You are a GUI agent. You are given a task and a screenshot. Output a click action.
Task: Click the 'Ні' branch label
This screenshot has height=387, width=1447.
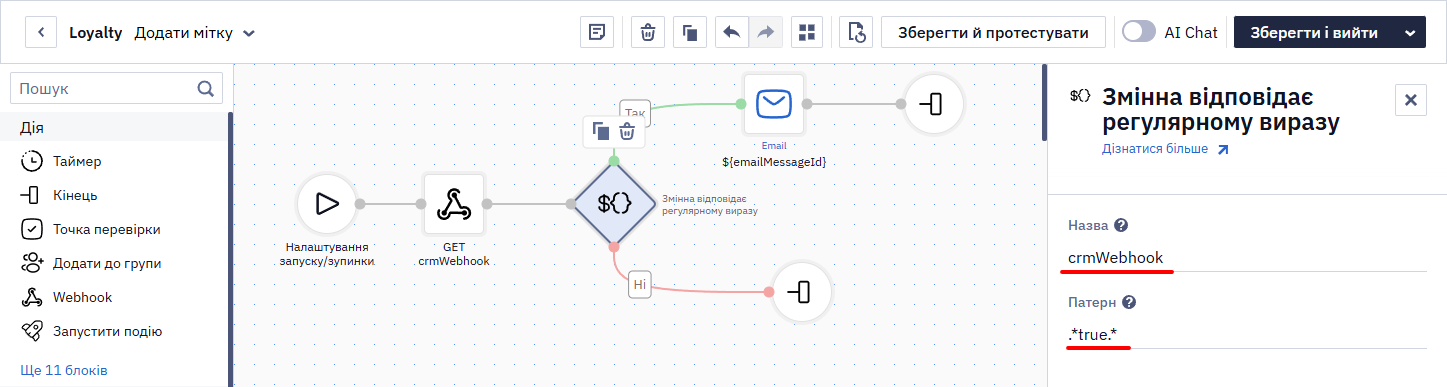(x=641, y=285)
